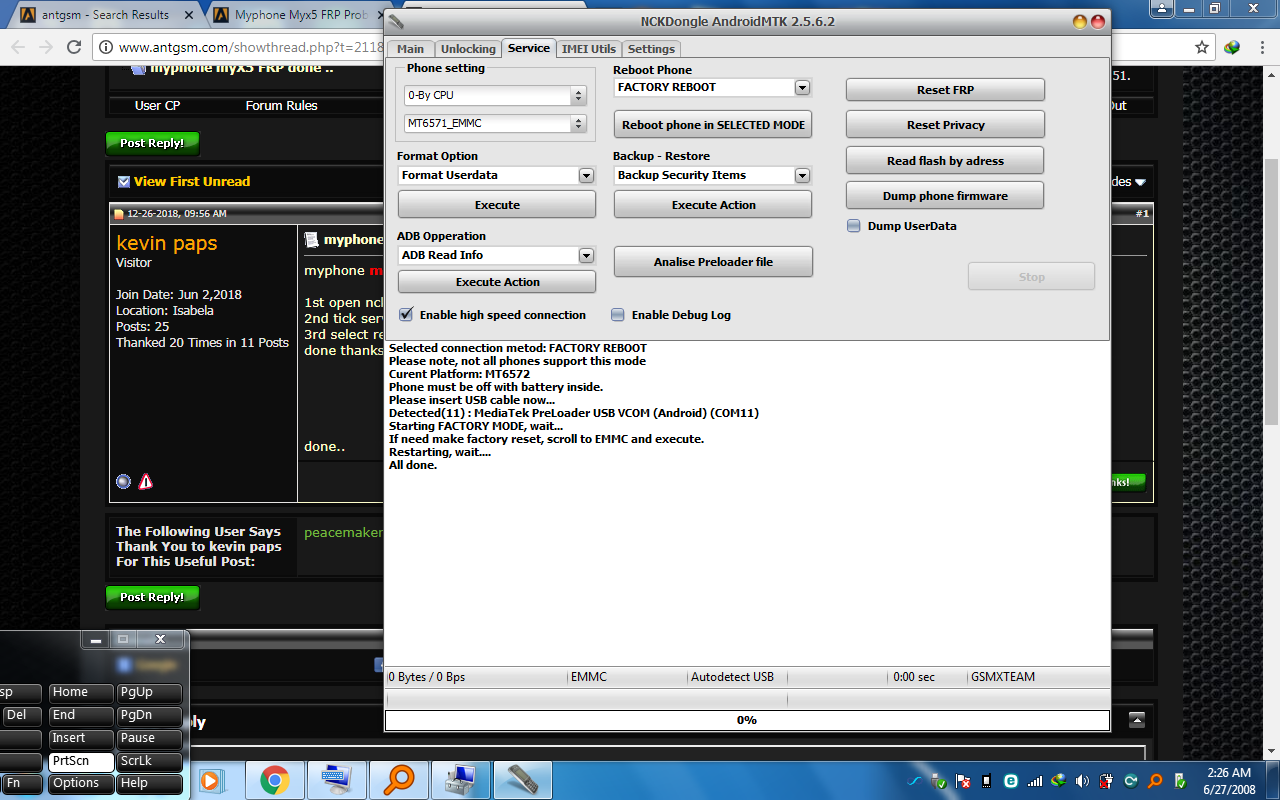Open the Forum Rules link
Screen dimensions: 1280x800
click(281, 105)
